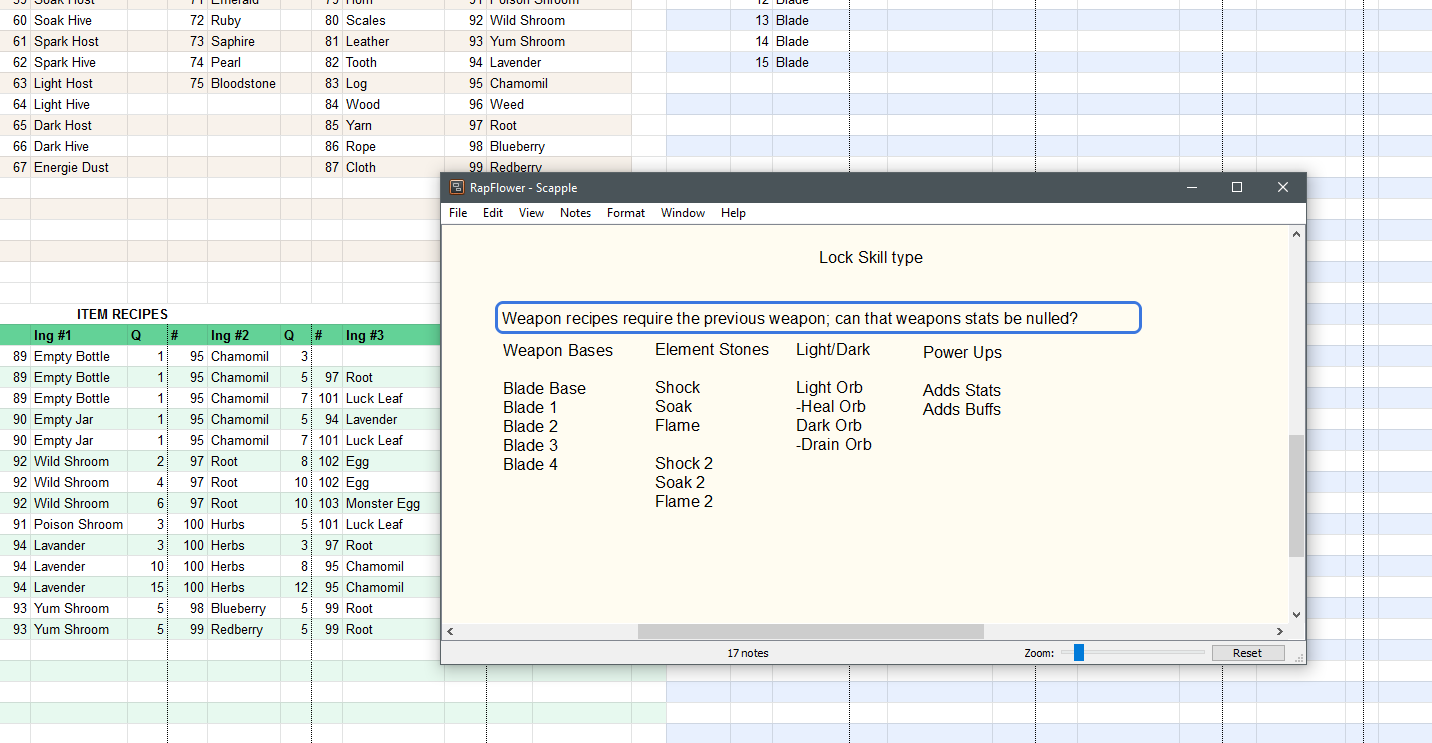Click the '-Heal Orb' note text
This screenshot has width=1432, height=743.
tap(831, 406)
